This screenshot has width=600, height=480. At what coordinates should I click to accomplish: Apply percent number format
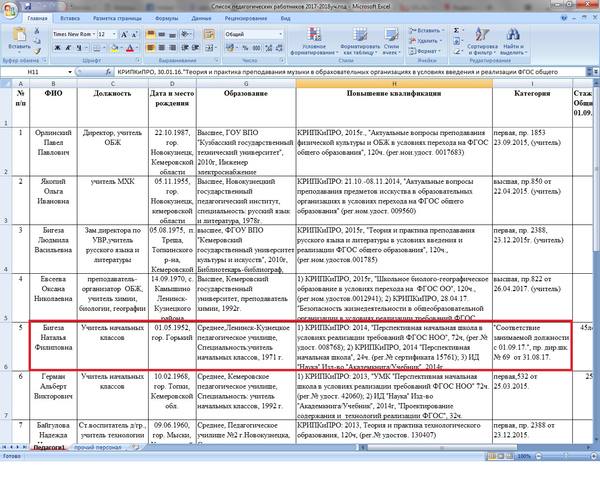(x=245, y=48)
